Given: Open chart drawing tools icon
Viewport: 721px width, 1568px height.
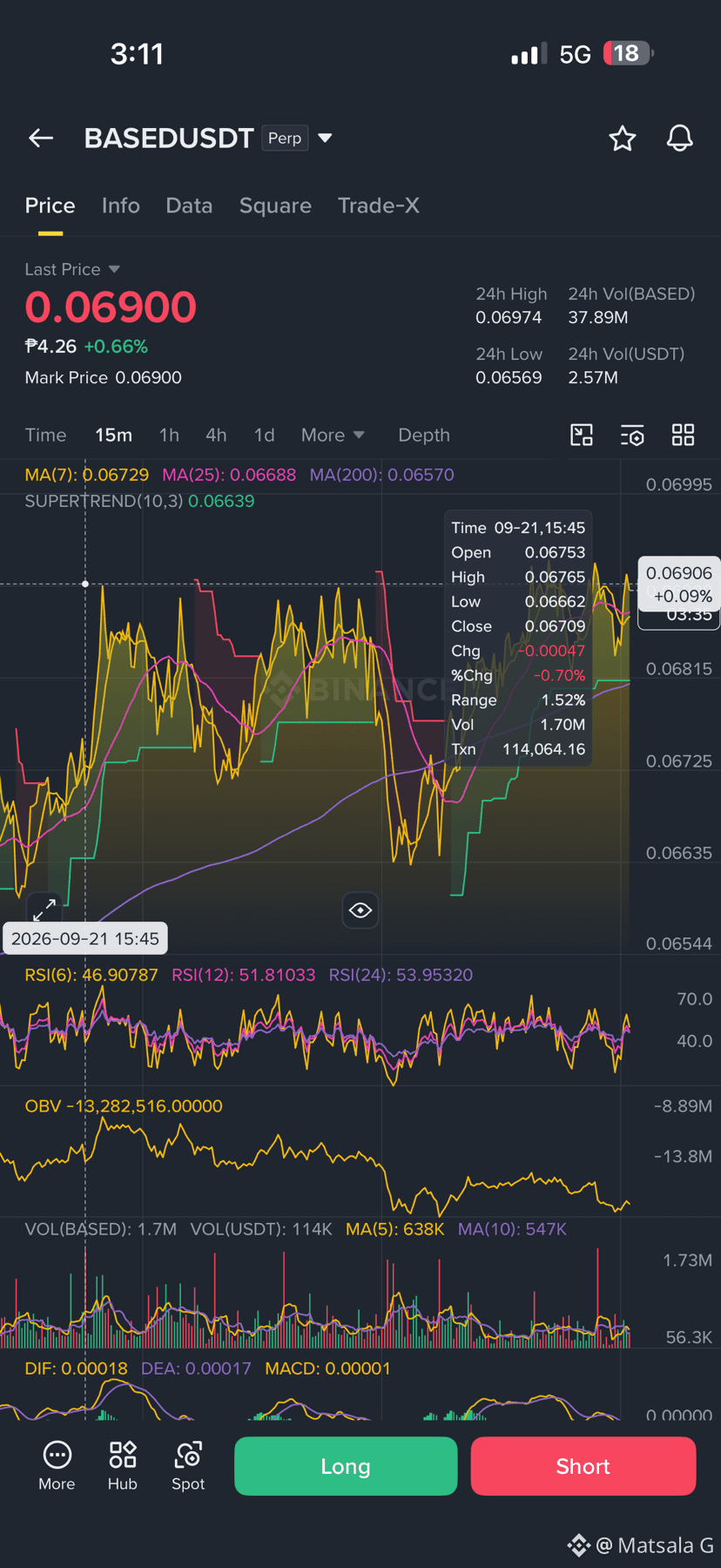Looking at the screenshot, I should [582, 435].
